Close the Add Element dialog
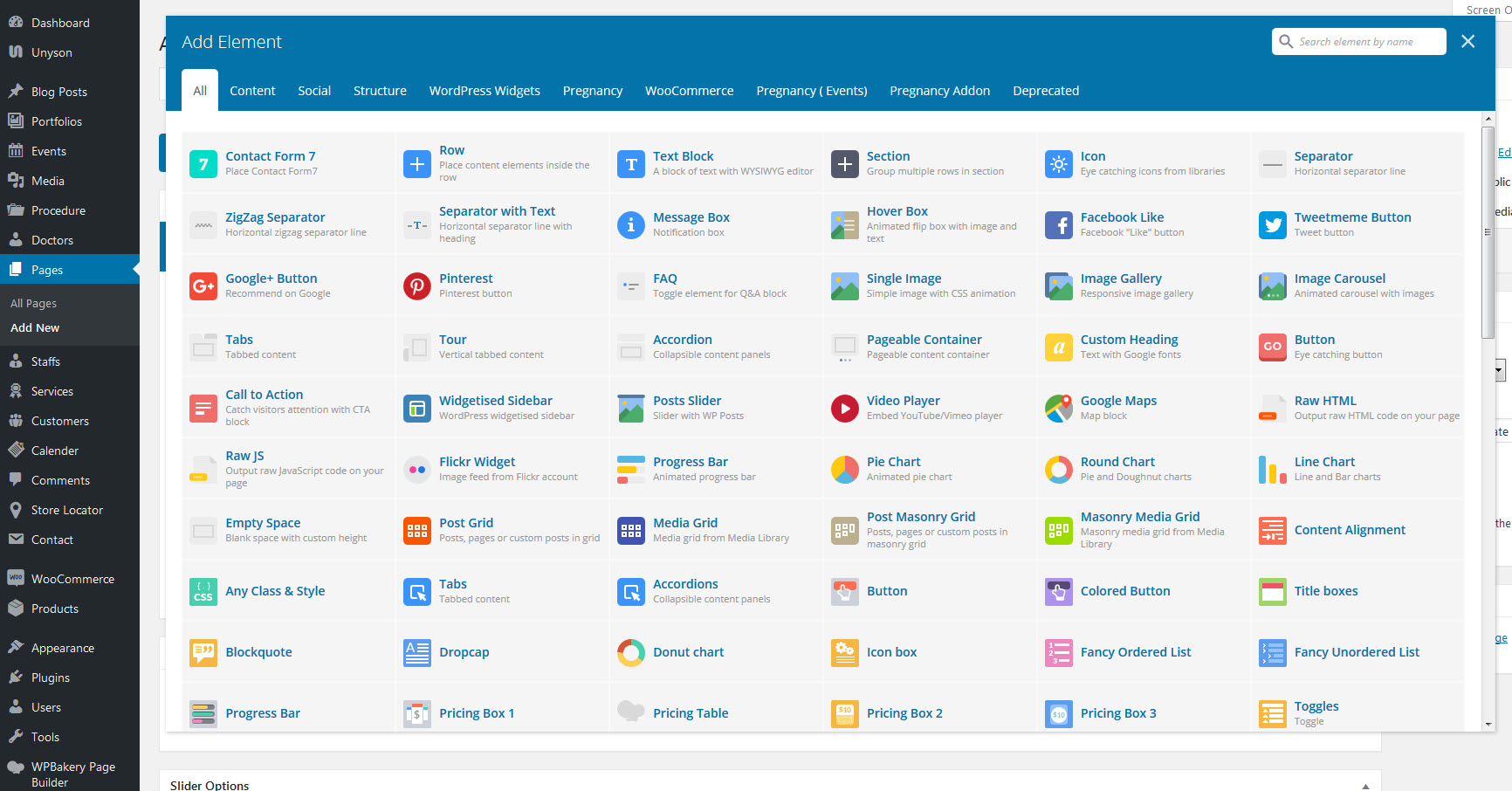 click(x=1468, y=42)
